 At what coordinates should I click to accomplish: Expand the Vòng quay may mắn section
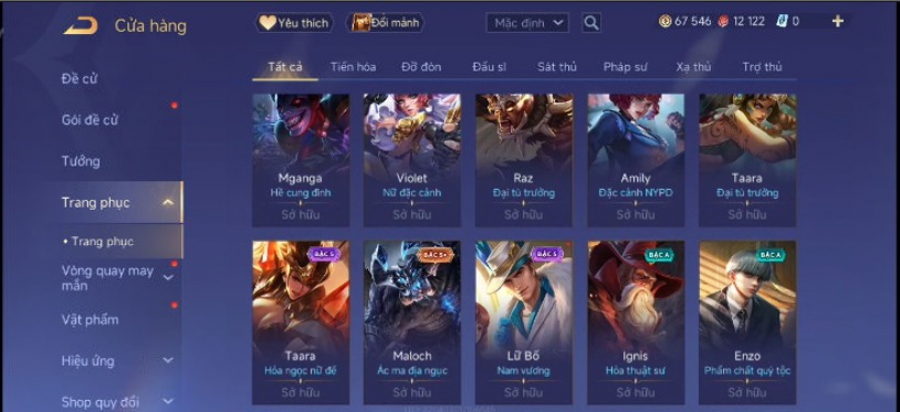point(168,278)
